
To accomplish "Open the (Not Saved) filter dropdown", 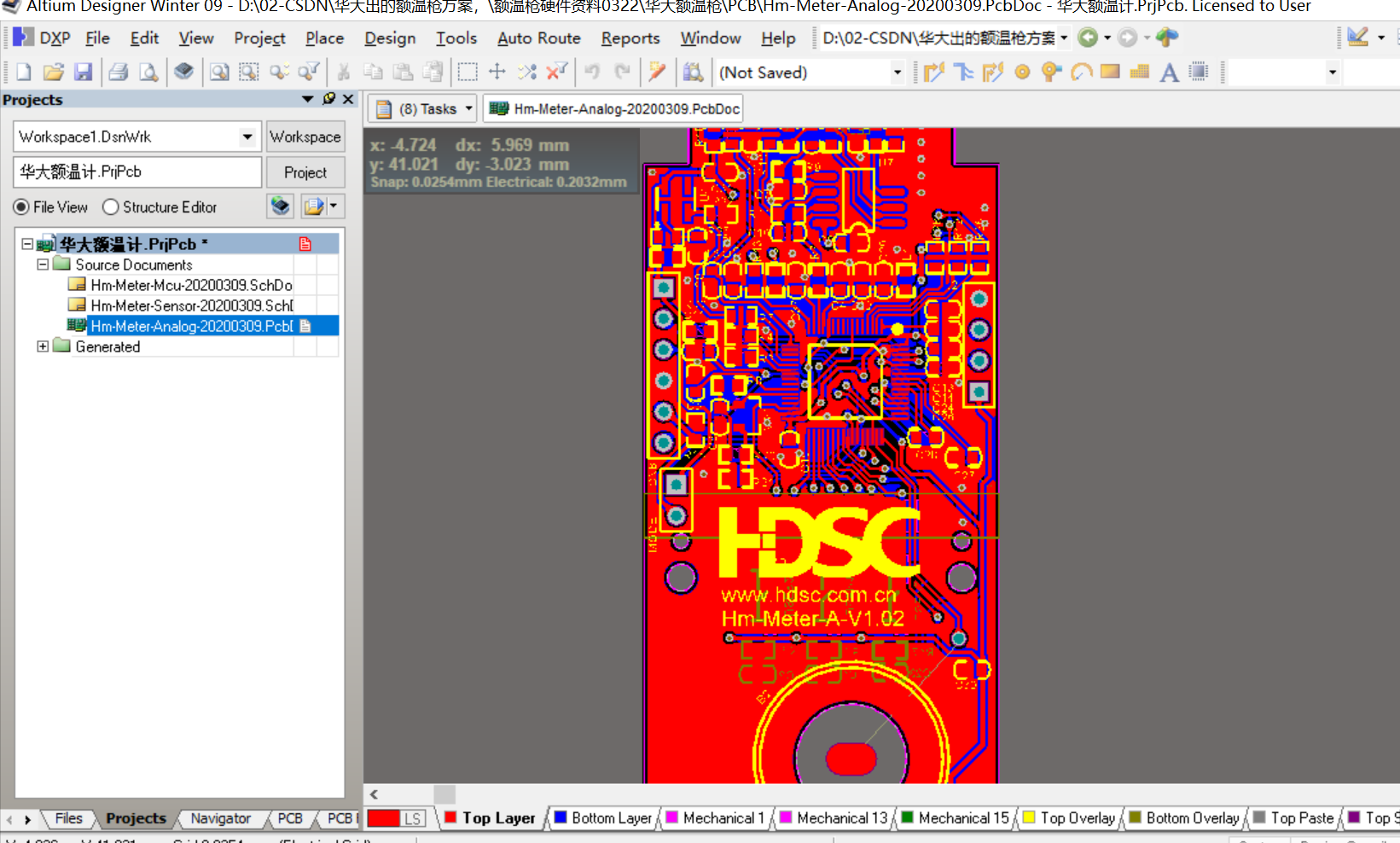I will (897, 73).
